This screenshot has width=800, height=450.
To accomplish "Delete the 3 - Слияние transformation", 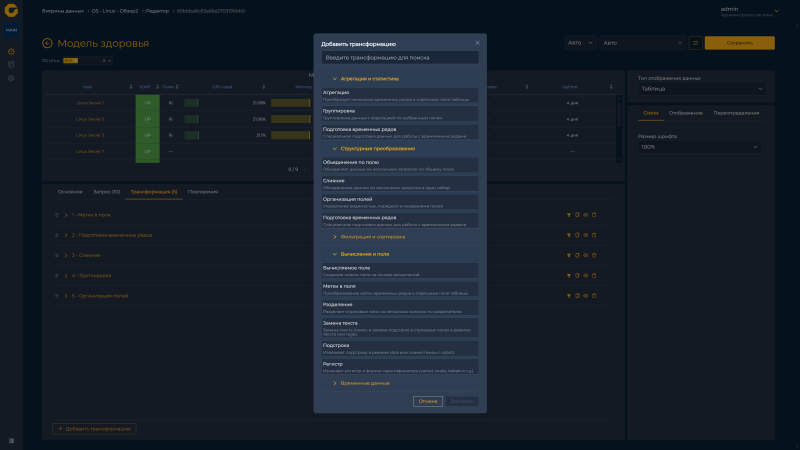I will [594, 255].
